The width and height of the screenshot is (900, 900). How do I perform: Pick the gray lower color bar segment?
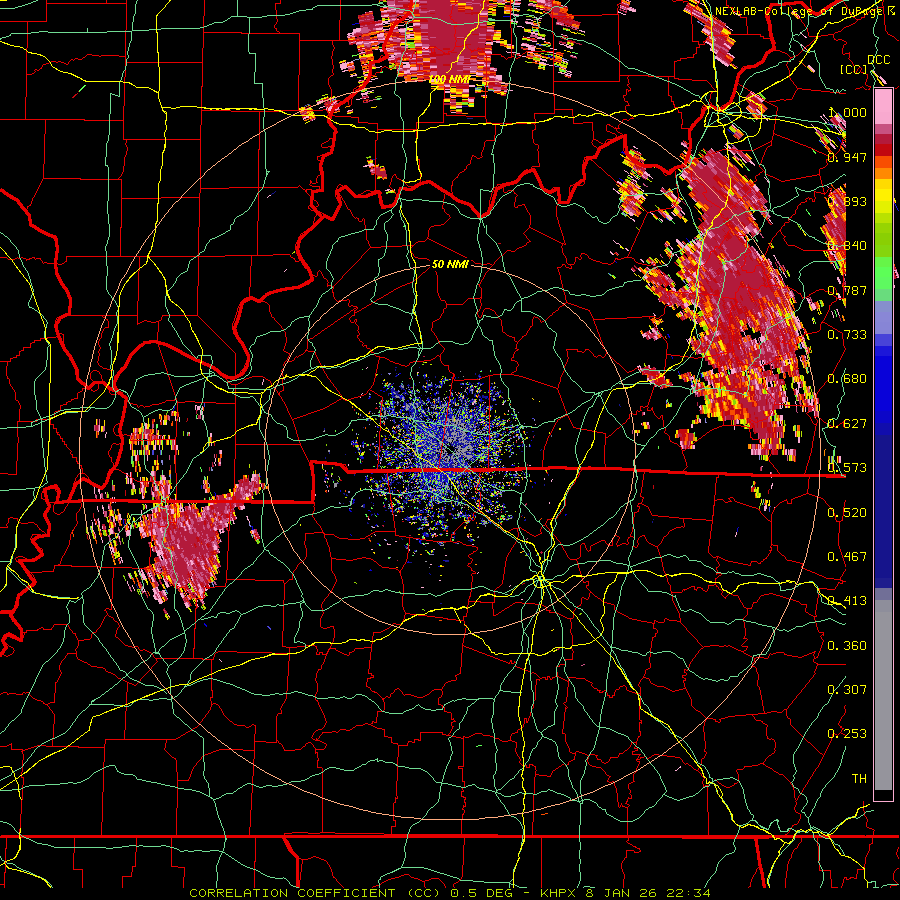(x=883, y=695)
